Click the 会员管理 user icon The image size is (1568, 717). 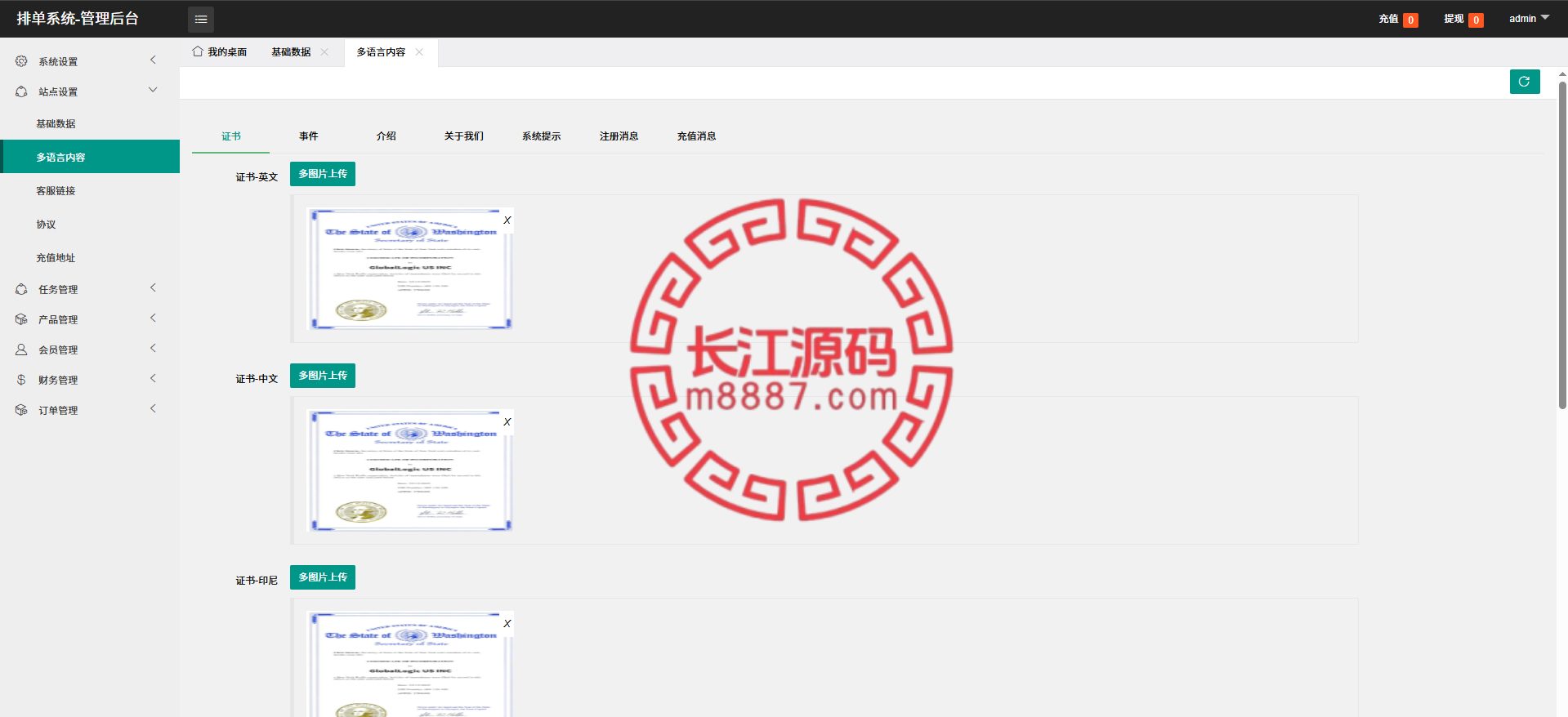click(x=21, y=350)
